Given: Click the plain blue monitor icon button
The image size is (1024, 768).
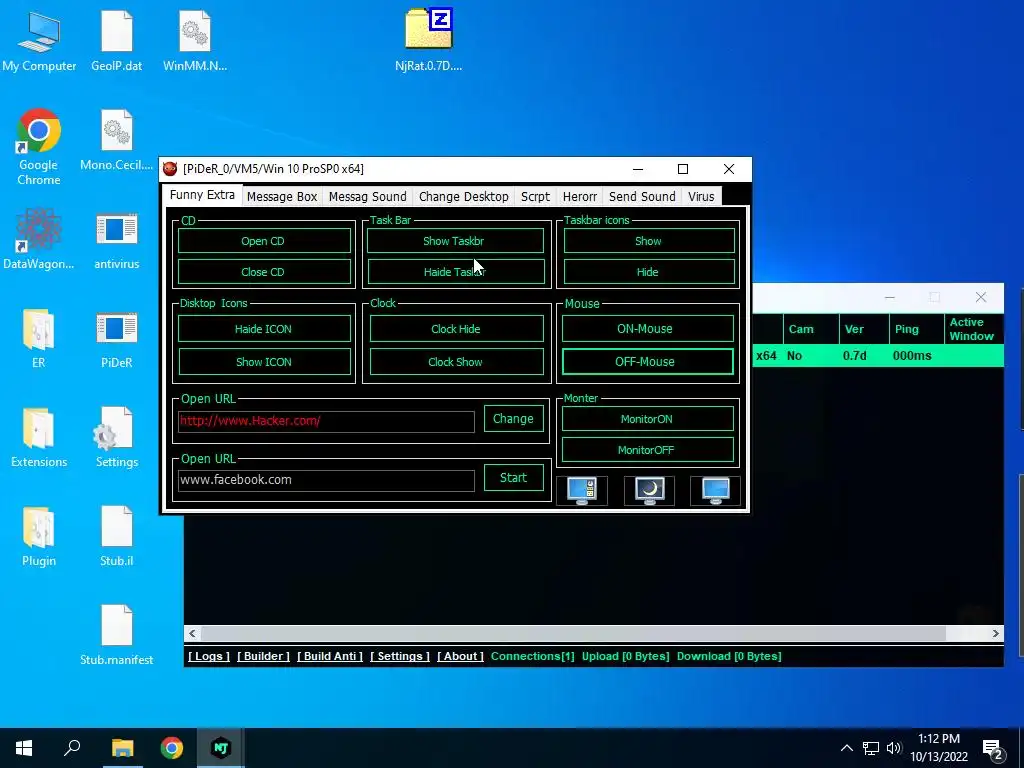Looking at the screenshot, I should (716, 490).
